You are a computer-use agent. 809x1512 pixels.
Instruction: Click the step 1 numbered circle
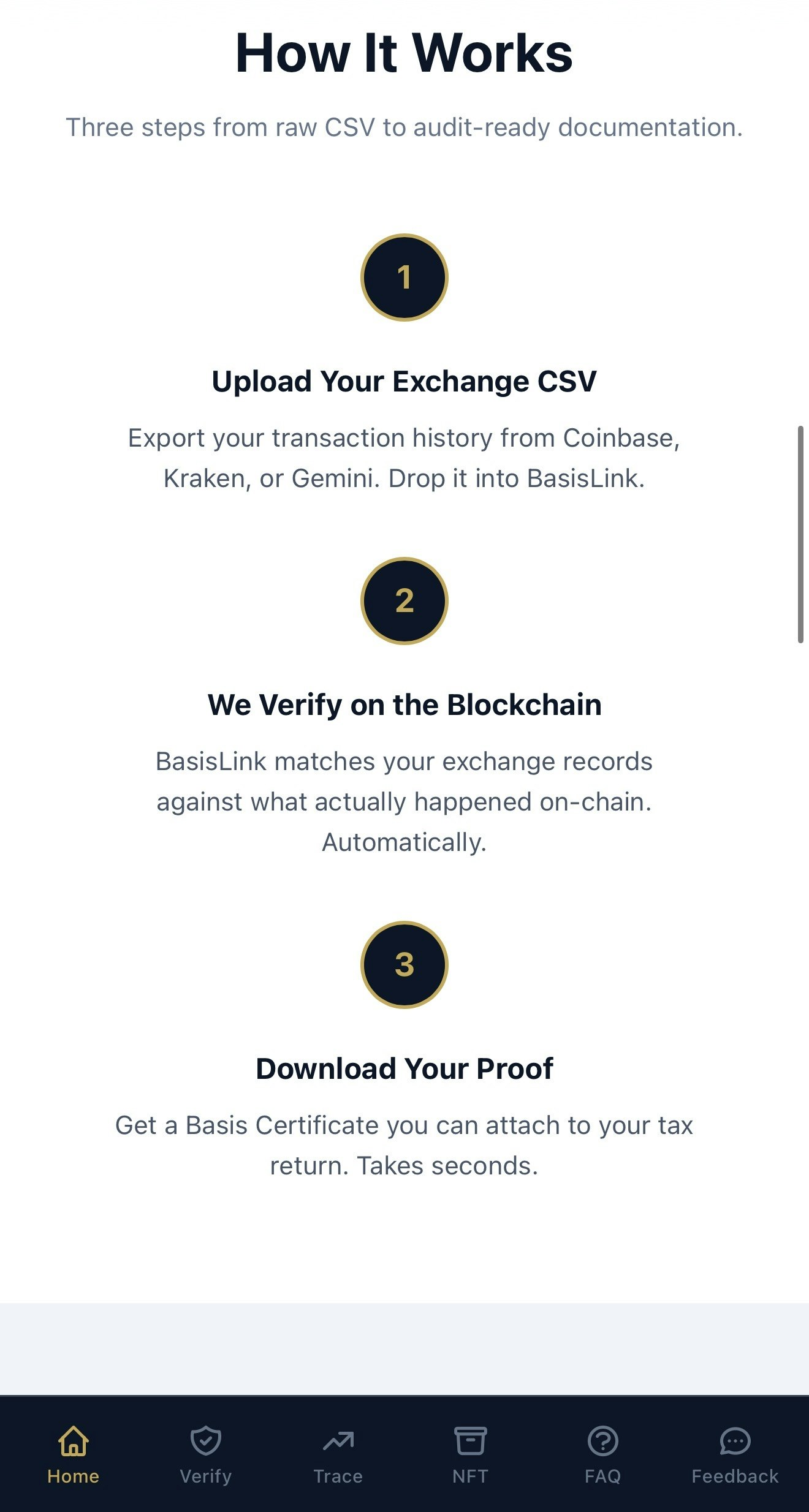pyautogui.click(x=404, y=276)
